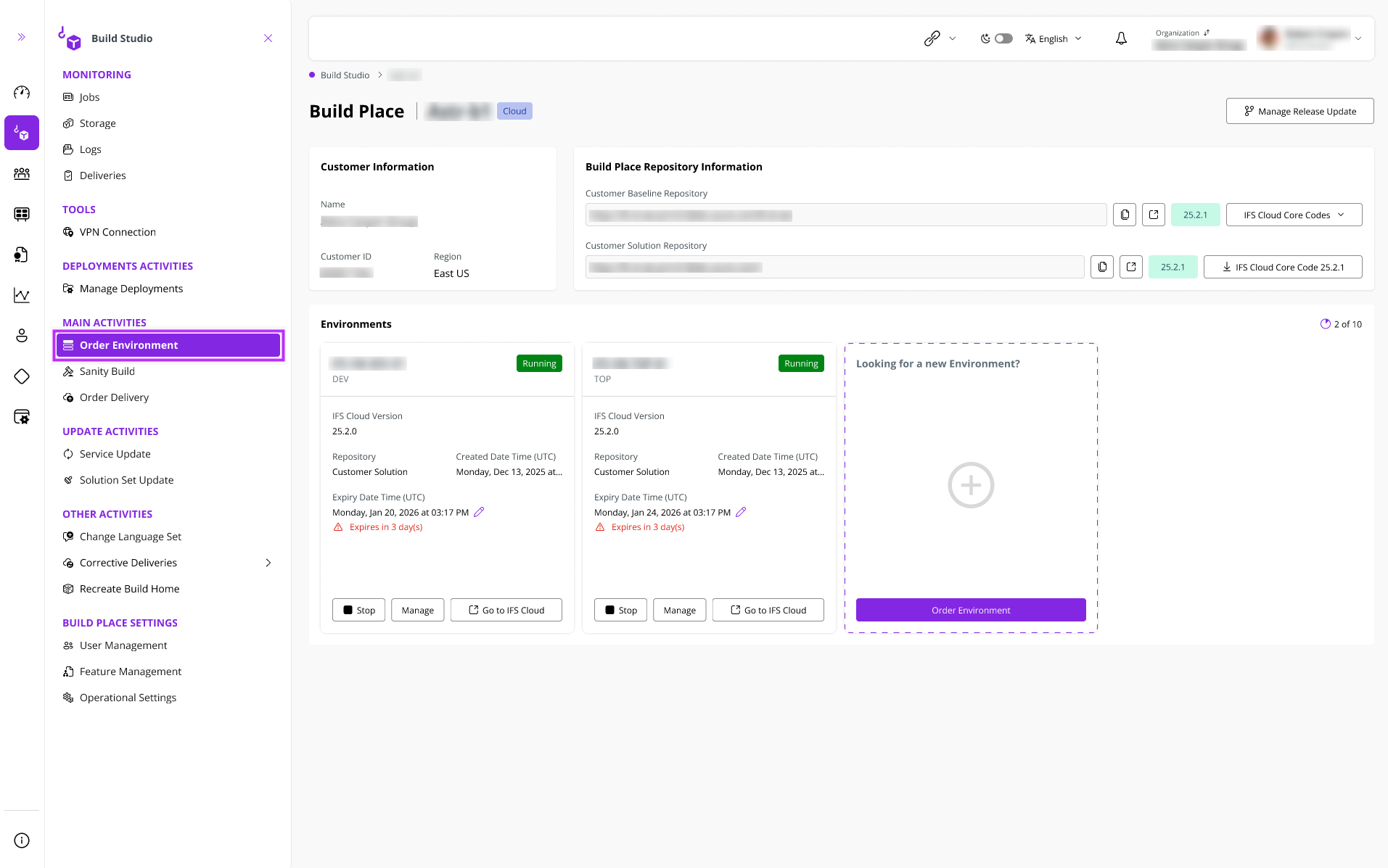
Task: Go to IFS Cloud for TOP environment
Action: pos(768,610)
